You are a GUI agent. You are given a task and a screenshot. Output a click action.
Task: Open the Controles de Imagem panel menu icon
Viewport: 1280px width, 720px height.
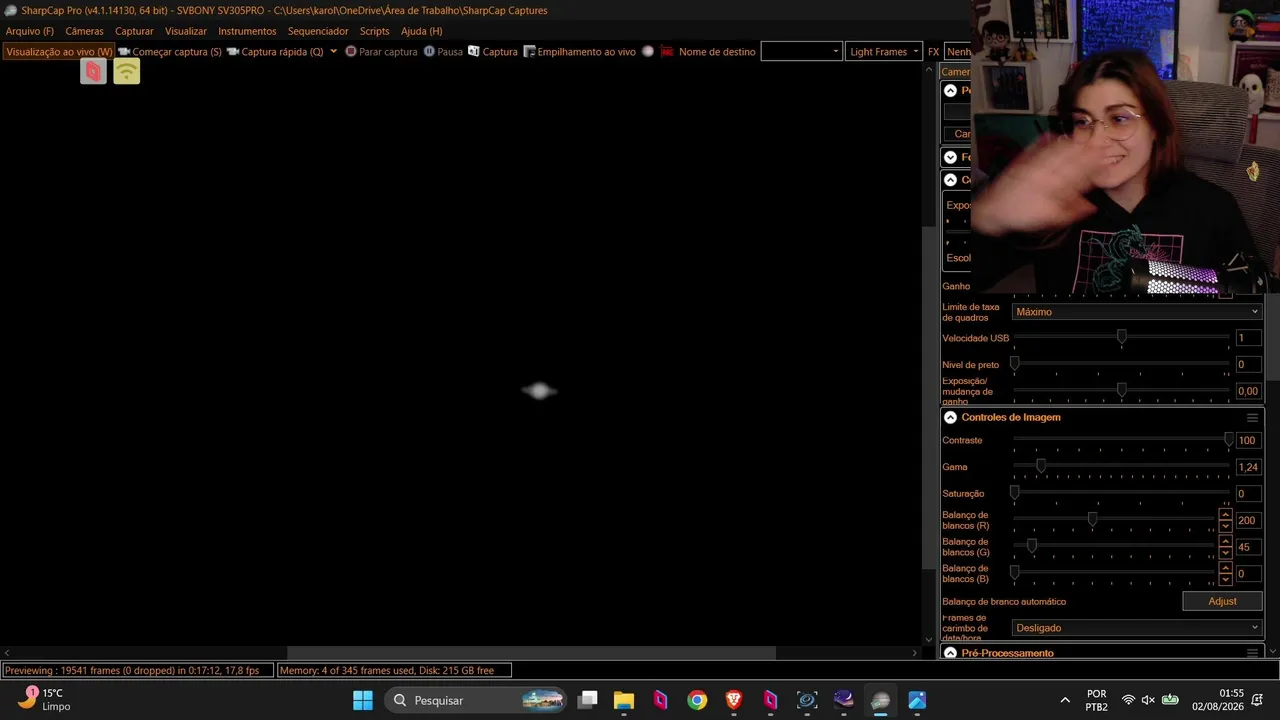(1252, 417)
